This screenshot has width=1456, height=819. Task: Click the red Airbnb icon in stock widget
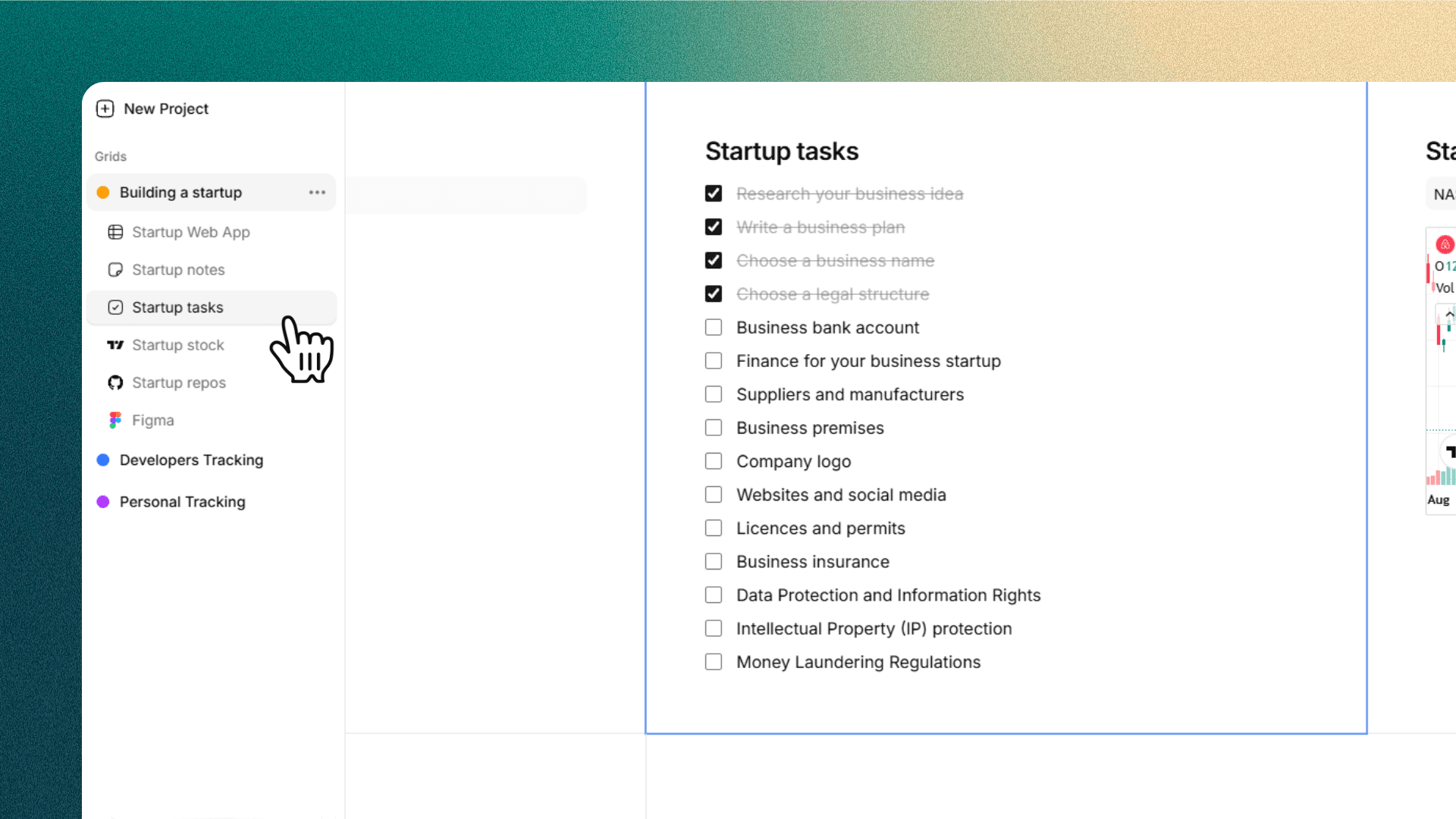click(x=1445, y=244)
